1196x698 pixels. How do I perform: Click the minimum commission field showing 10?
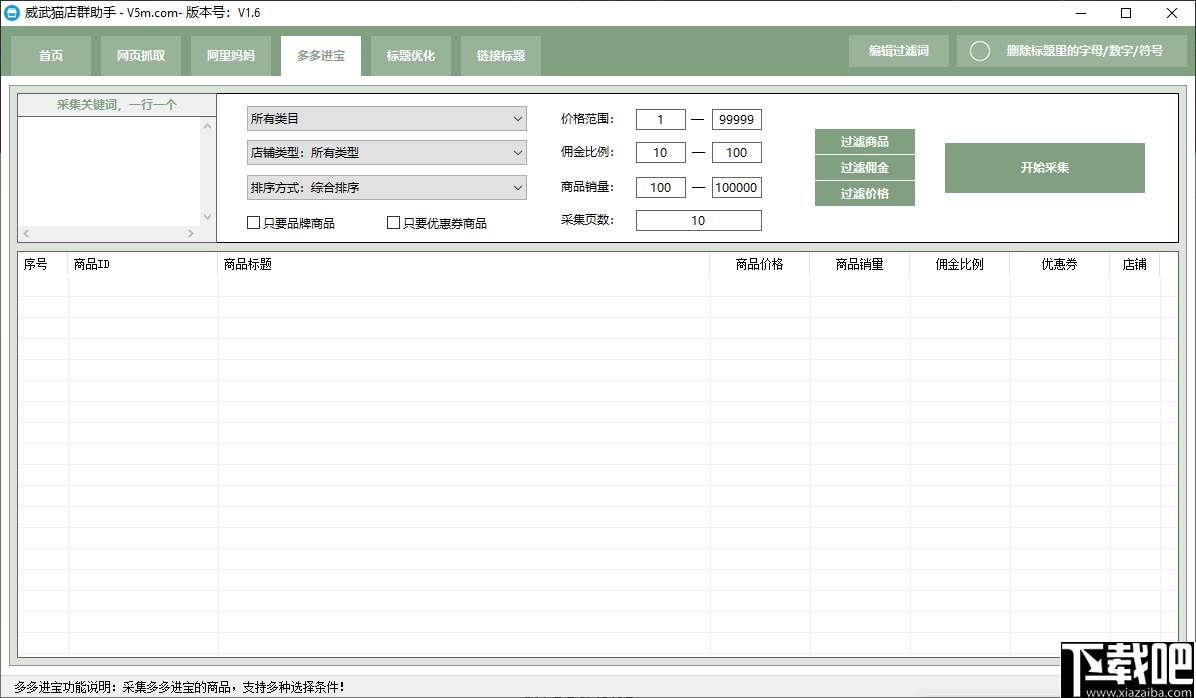(x=661, y=153)
